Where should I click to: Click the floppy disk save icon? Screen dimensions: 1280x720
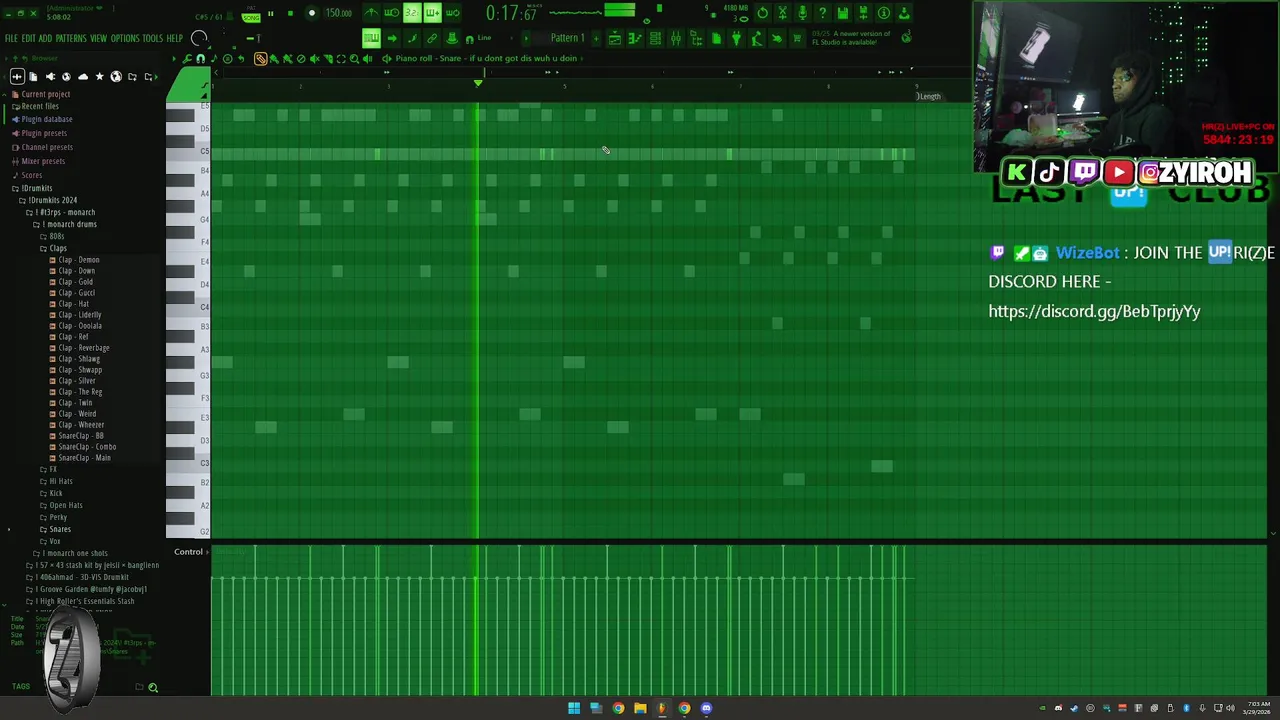pyautogui.click(x=843, y=13)
